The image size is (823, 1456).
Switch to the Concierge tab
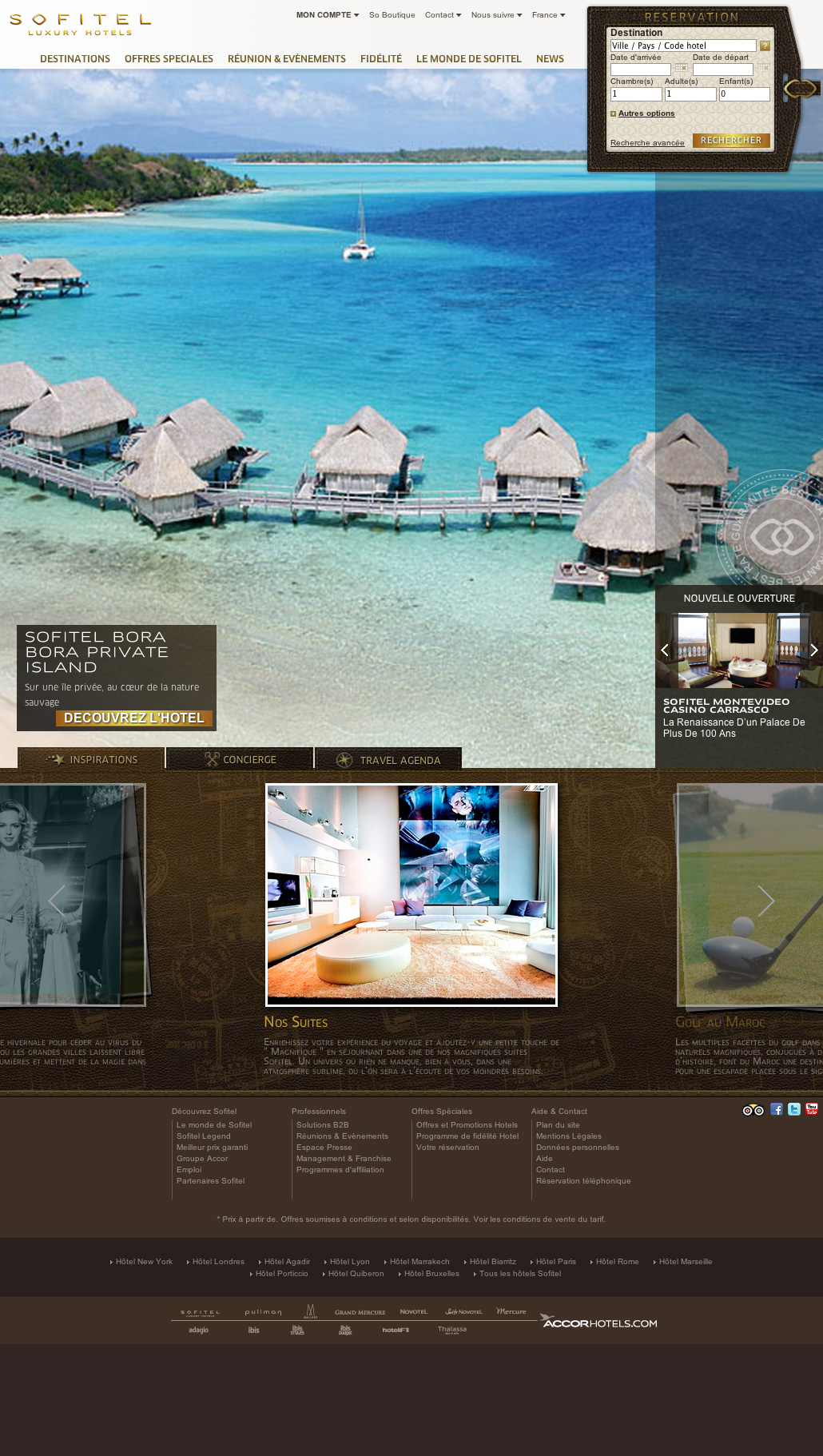[x=240, y=759]
